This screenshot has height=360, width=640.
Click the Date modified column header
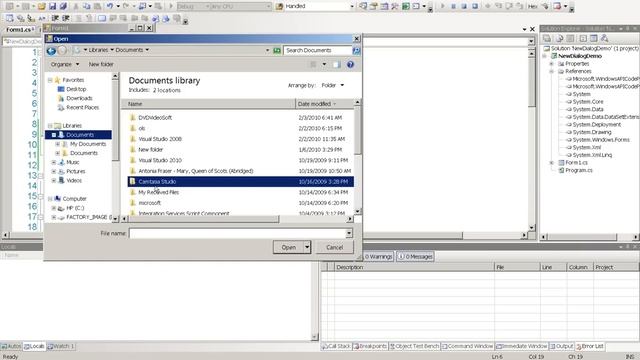tap(324, 104)
